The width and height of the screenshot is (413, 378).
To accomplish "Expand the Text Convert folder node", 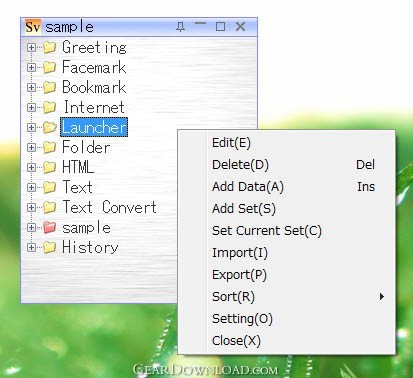I will coord(31,207).
